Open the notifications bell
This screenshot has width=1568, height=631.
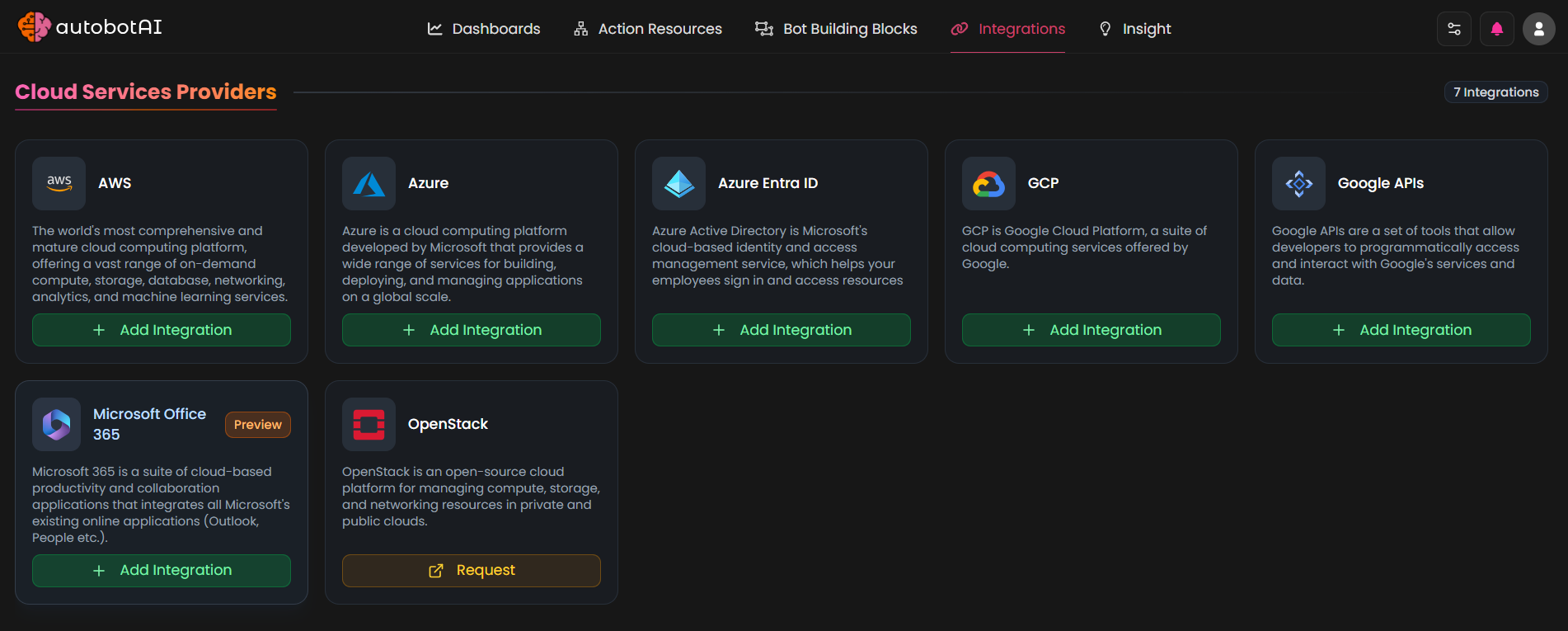[1497, 29]
